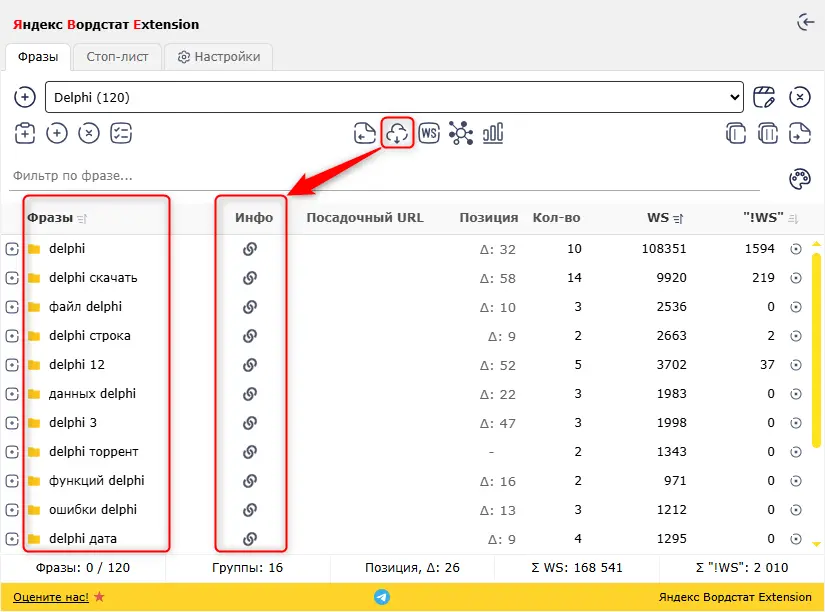Open the Delphi (120) list dropdown
The width and height of the screenshot is (825, 612).
(394, 97)
